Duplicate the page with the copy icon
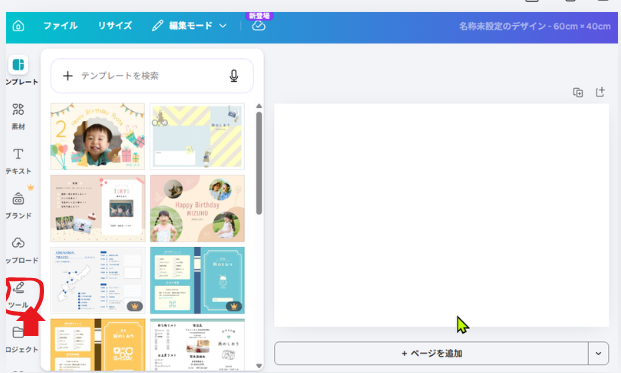This screenshot has width=621, height=373. [x=578, y=93]
